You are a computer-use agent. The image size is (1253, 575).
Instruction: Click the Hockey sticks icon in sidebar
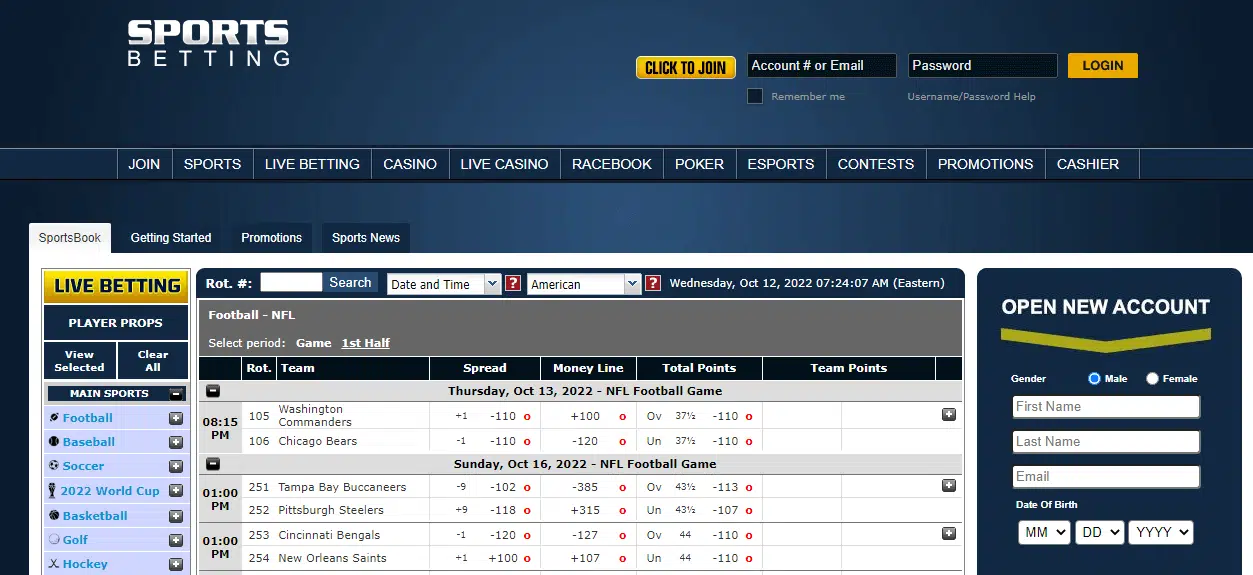coord(54,564)
